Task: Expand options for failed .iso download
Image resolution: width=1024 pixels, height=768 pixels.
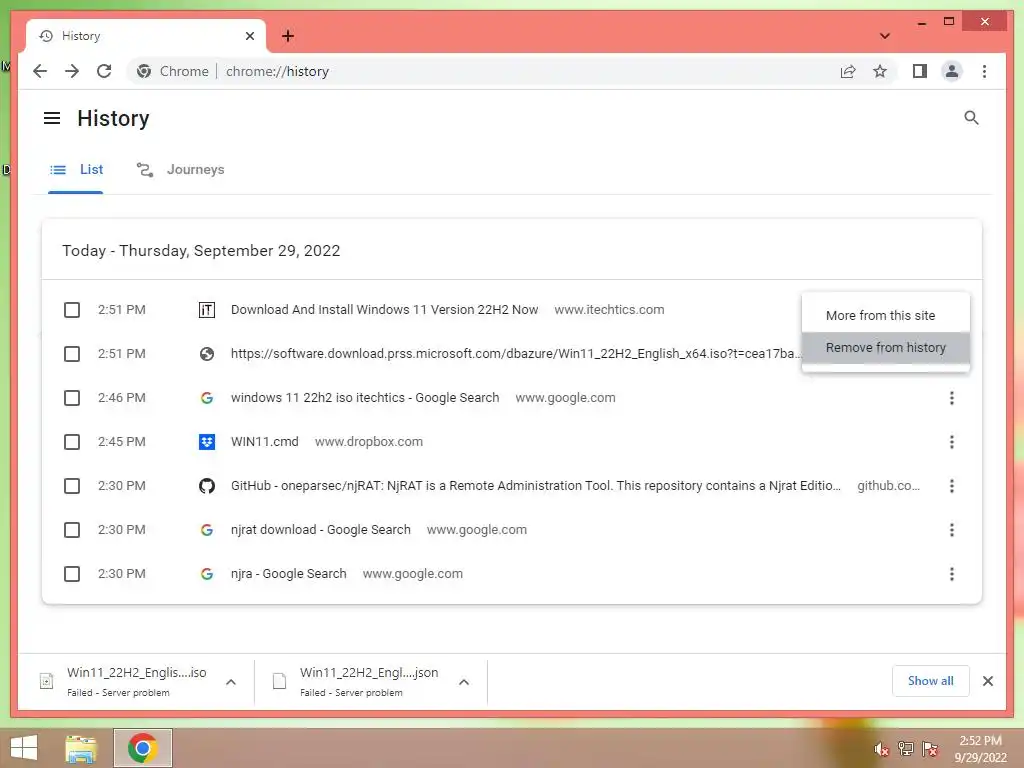Action: click(x=231, y=682)
